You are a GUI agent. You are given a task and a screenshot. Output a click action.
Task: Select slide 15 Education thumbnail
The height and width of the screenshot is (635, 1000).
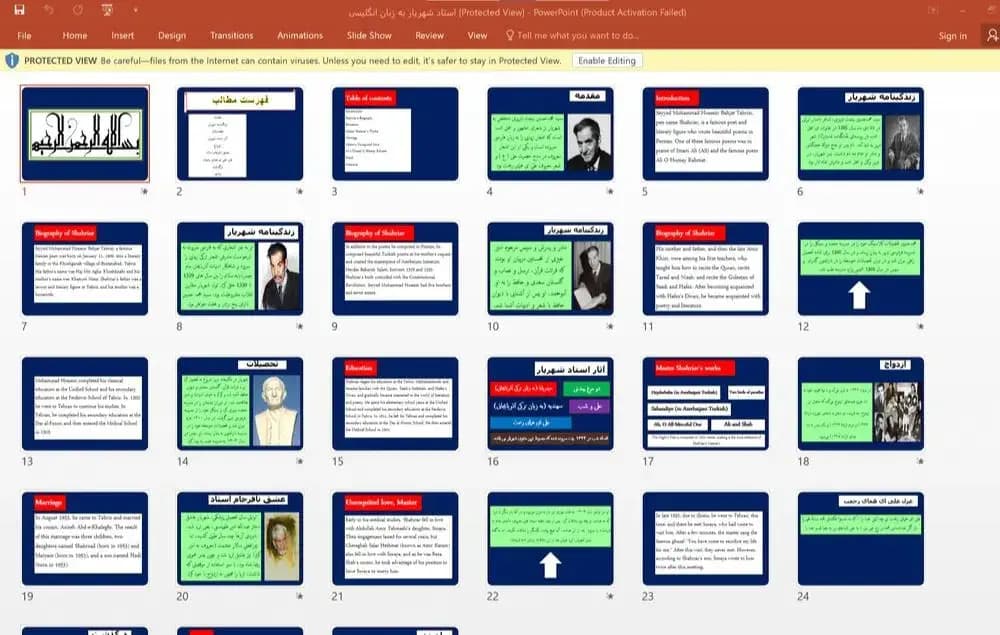click(395, 404)
